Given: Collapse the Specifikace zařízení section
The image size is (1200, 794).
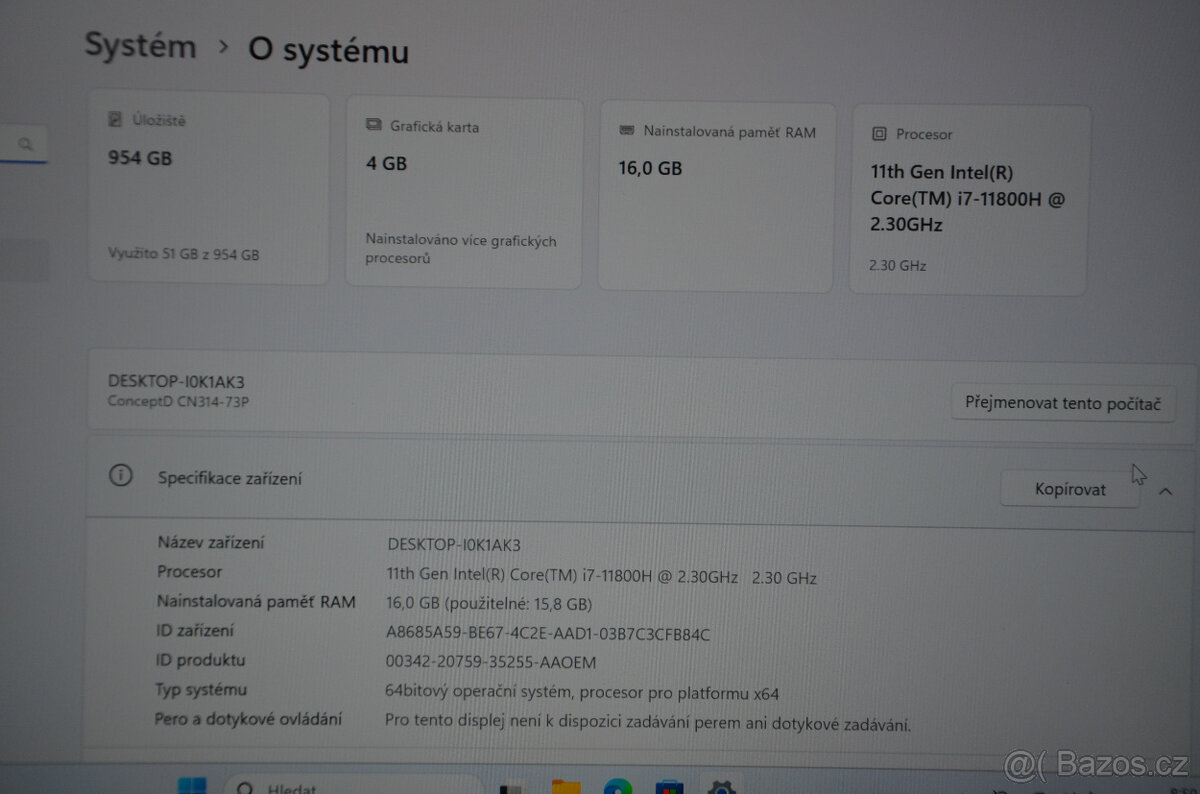Looking at the screenshot, I should (x=1166, y=492).
